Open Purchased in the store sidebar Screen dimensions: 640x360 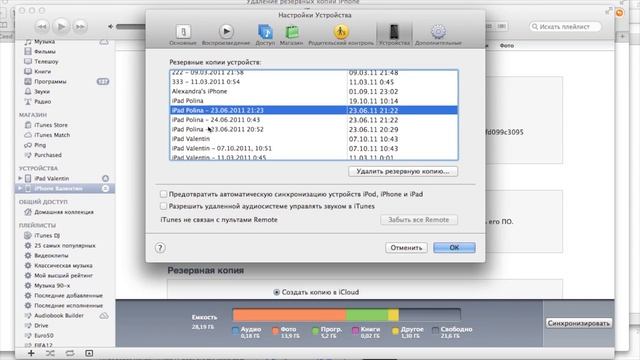point(48,155)
